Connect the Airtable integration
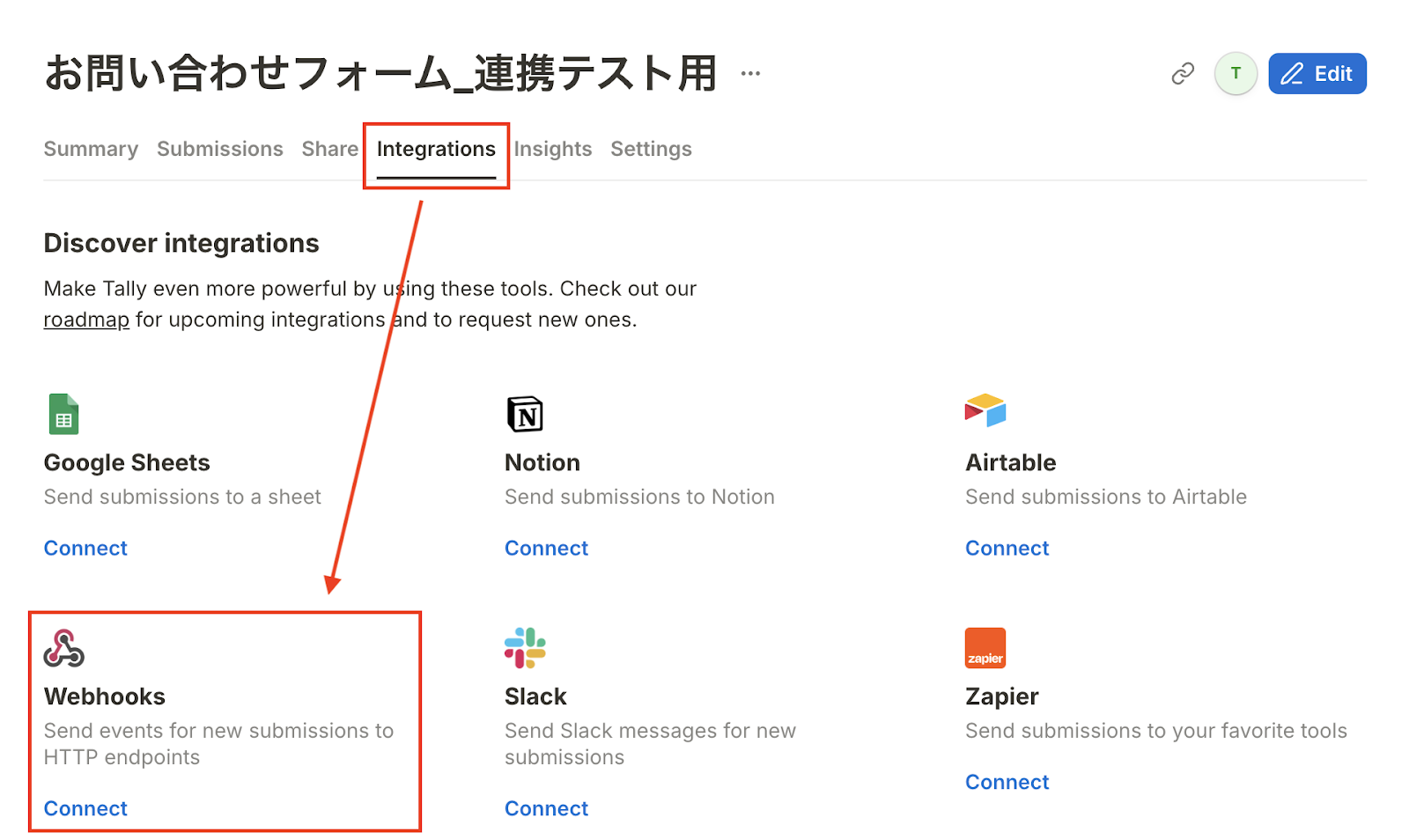This screenshot has height=840, width=1409. (x=1007, y=548)
